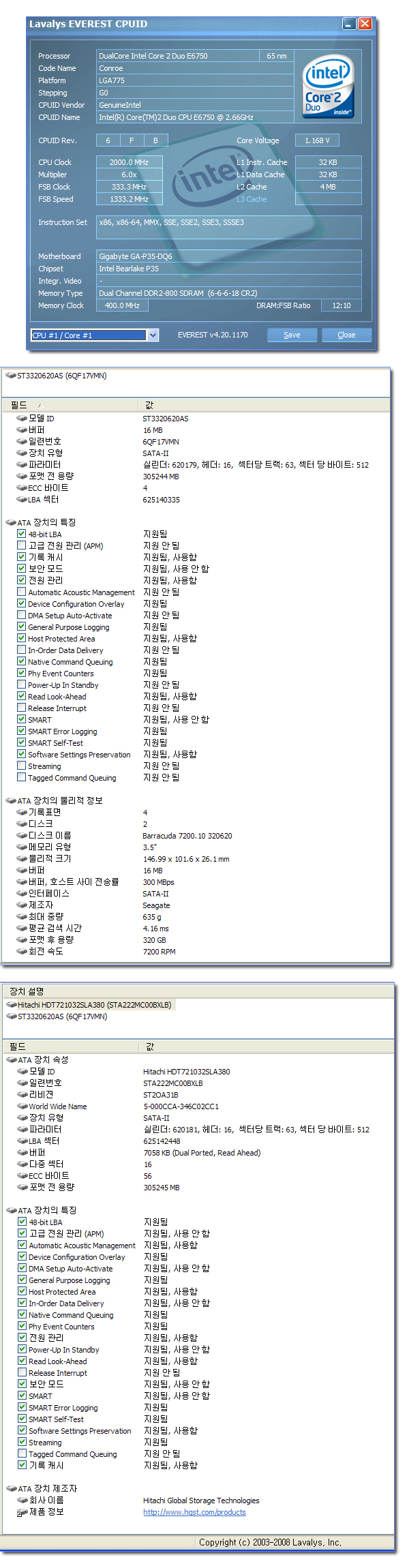Click icon beside 버퍼, 호스트 사이 전송률
Image resolution: width=409 pixels, height=1568 pixels.
[x=22, y=882]
